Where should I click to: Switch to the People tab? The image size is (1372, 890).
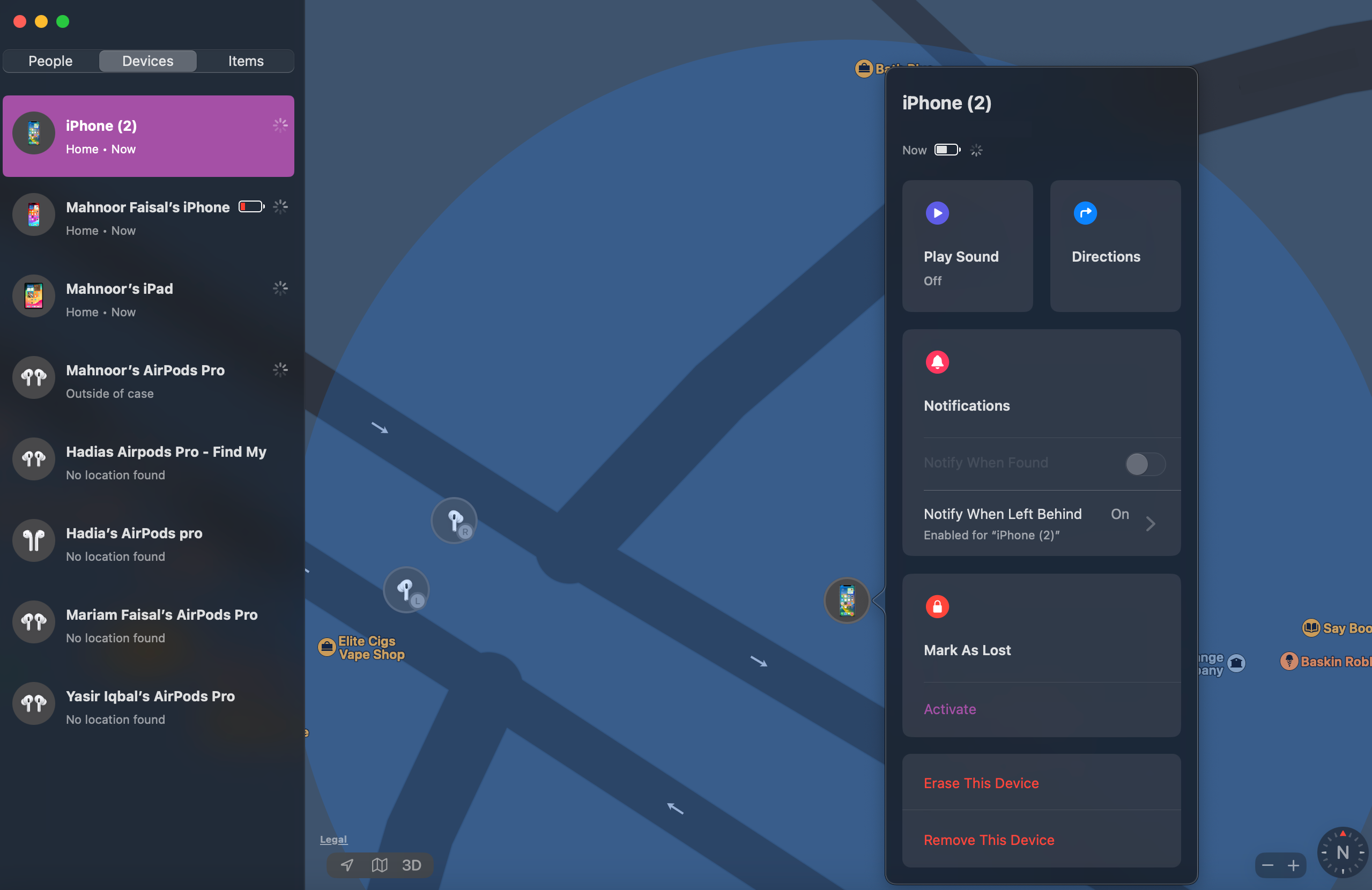(x=51, y=61)
